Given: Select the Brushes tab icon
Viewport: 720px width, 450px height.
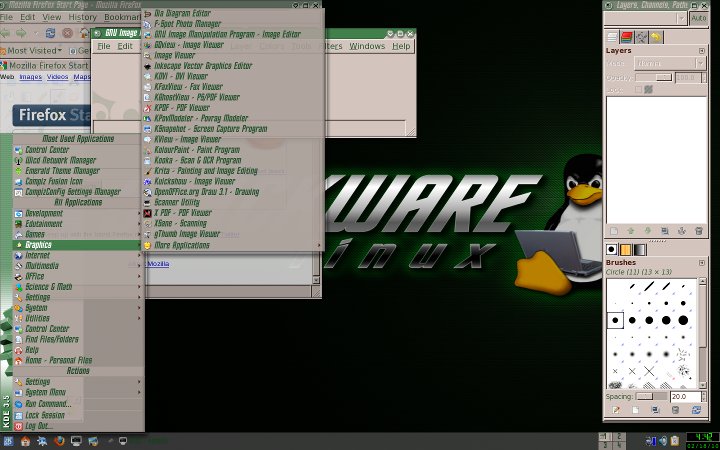Looking at the screenshot, I should [x=612, y=249].
